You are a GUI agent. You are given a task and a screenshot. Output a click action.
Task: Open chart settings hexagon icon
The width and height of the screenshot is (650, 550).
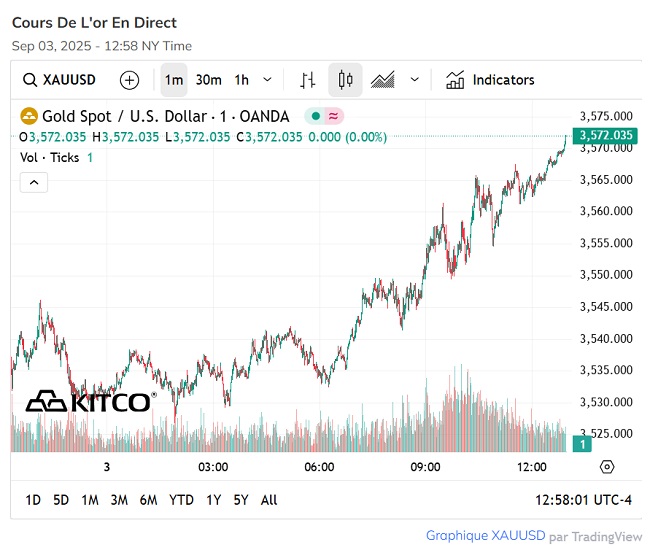tap(607, 467)
